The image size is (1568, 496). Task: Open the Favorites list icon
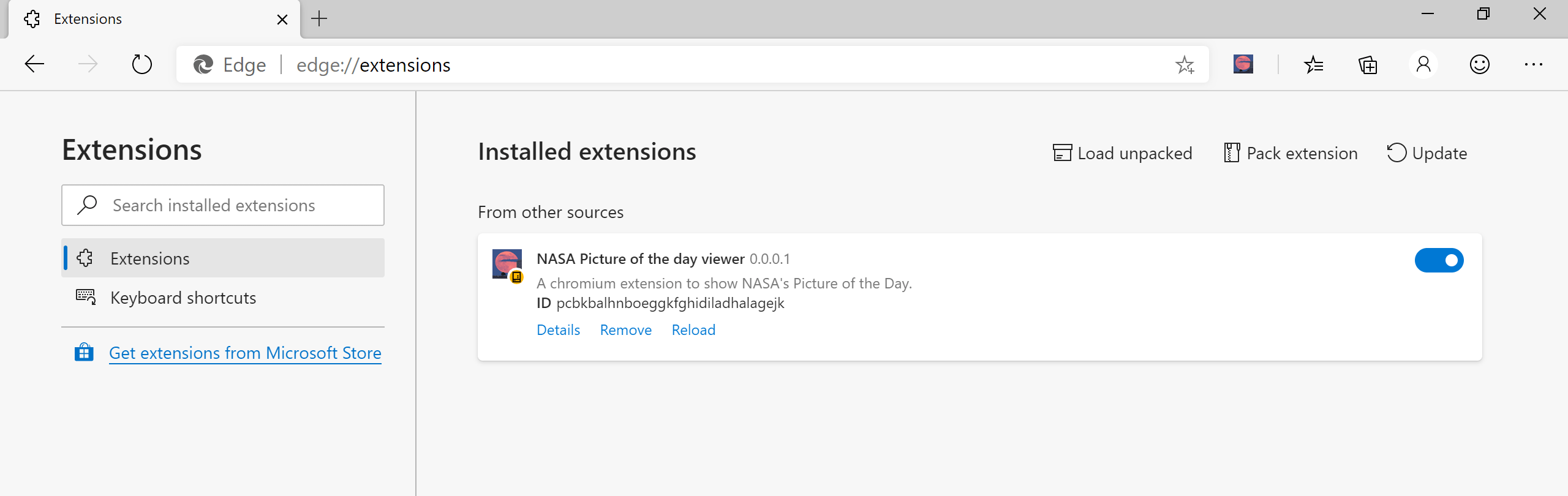click(x=1313, y=64)
